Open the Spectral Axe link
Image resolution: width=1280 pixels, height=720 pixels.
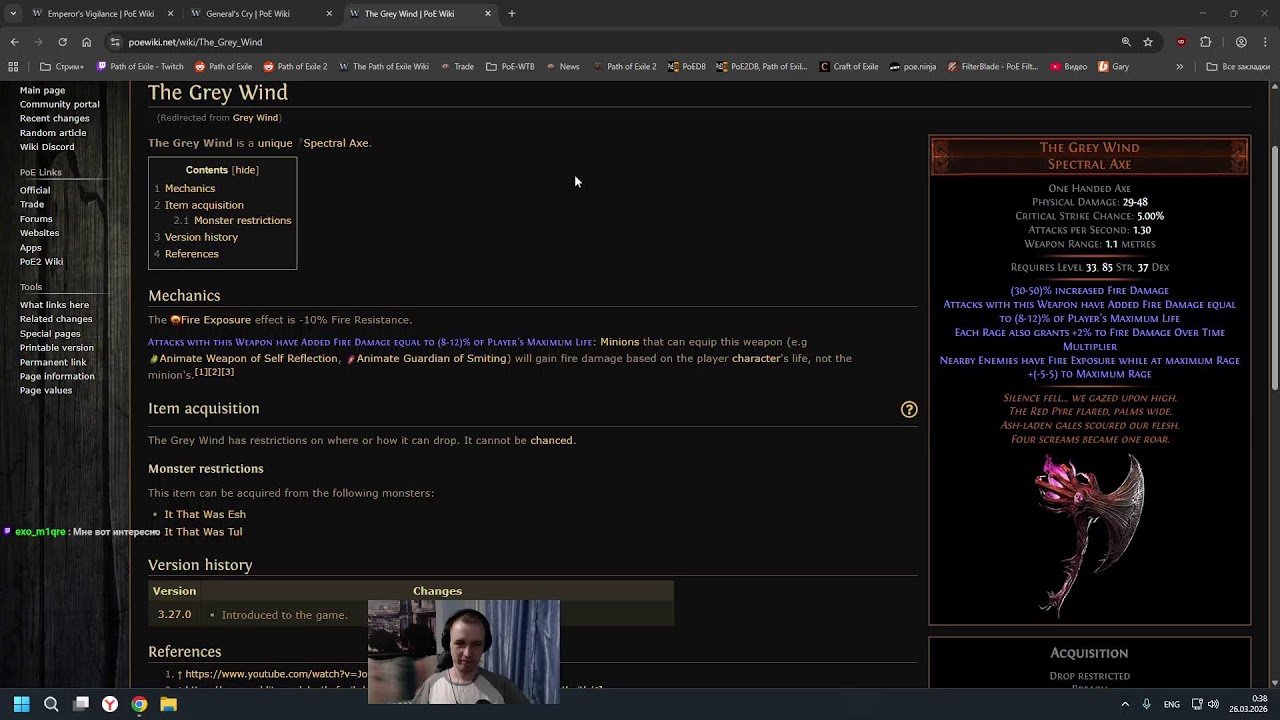336,143
